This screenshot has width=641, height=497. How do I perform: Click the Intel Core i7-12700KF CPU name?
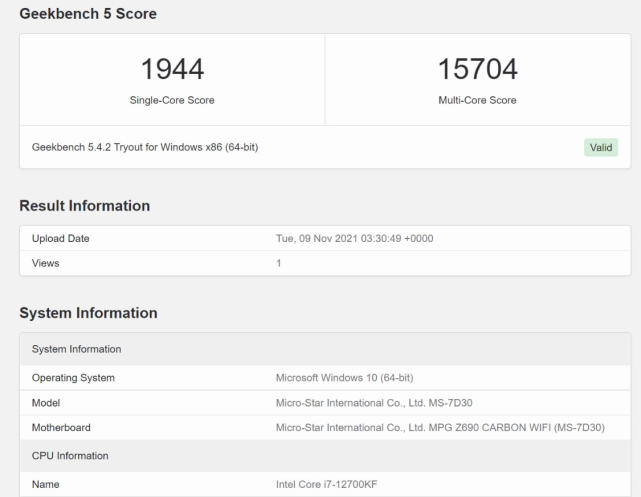pyautogui.click(x=327, y=484)
